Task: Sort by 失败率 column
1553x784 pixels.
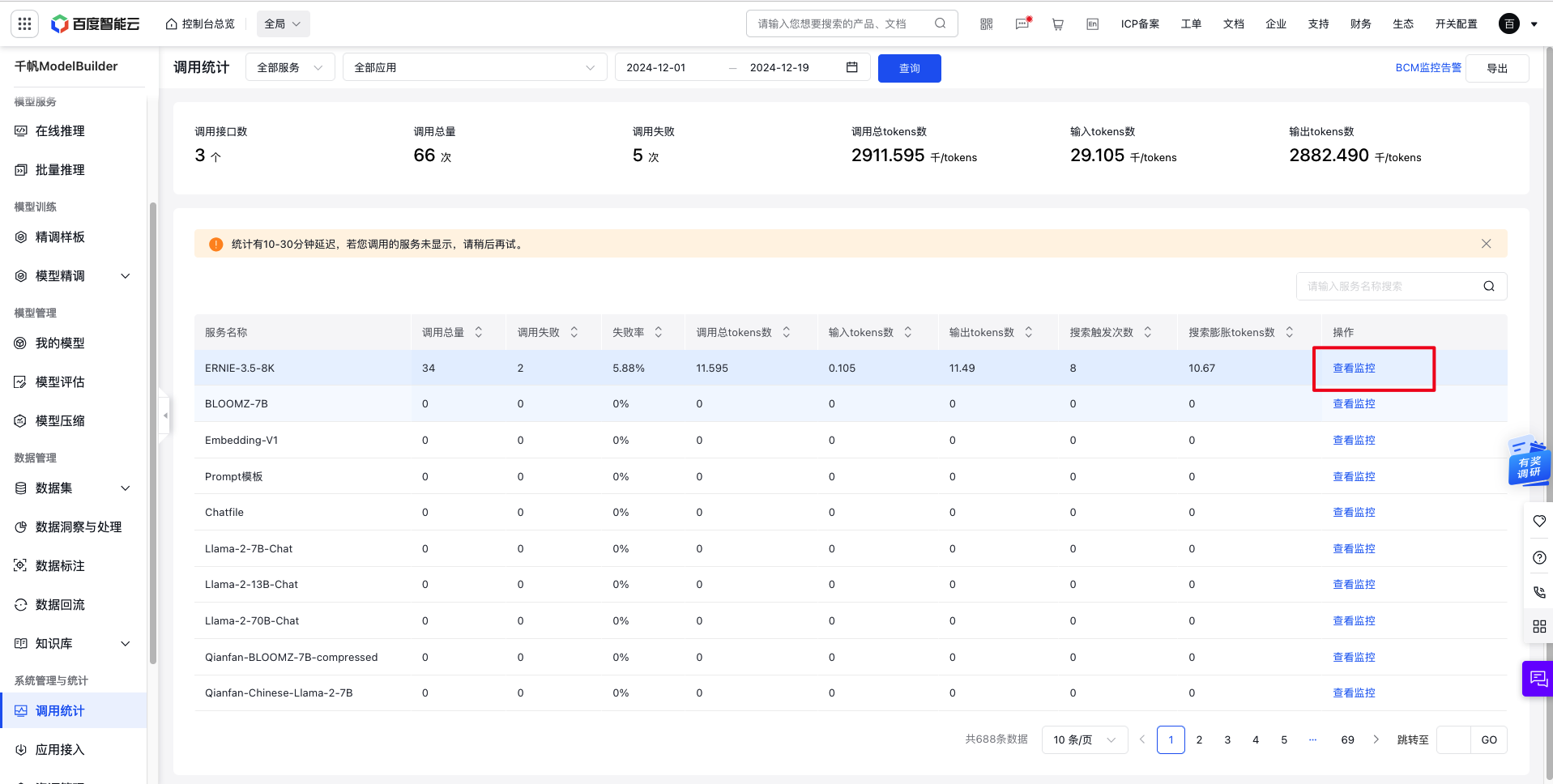Action: tap(659, 332)
